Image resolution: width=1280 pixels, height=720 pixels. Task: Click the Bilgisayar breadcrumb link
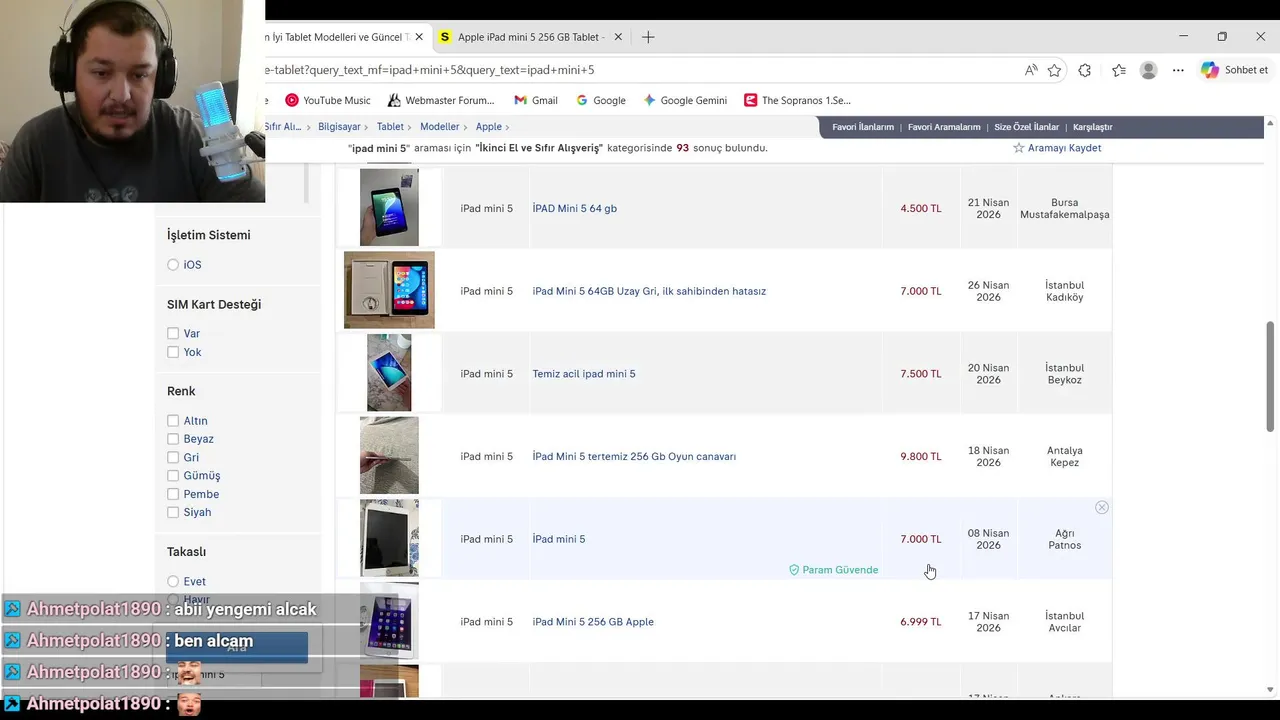click(x=339, y=127)
